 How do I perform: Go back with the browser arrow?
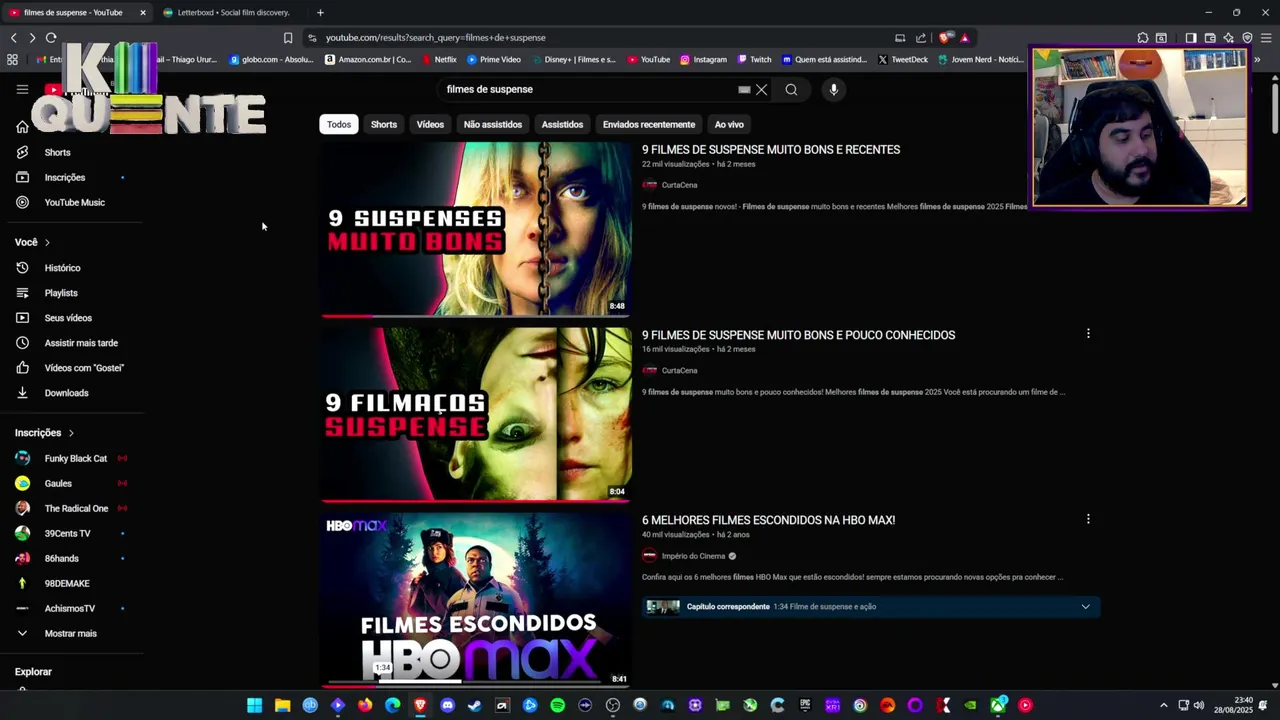(x=14, y=37)
